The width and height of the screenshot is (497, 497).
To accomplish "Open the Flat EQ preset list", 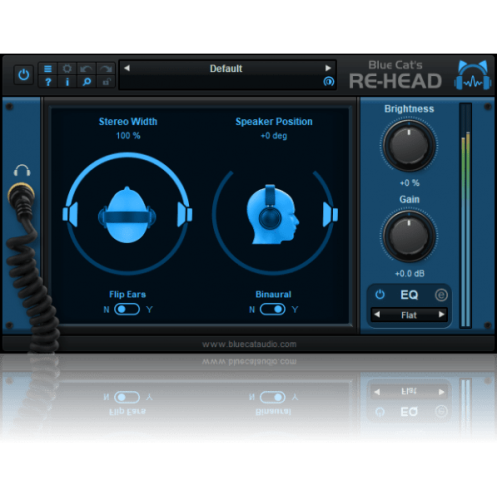I will point(409,315).
